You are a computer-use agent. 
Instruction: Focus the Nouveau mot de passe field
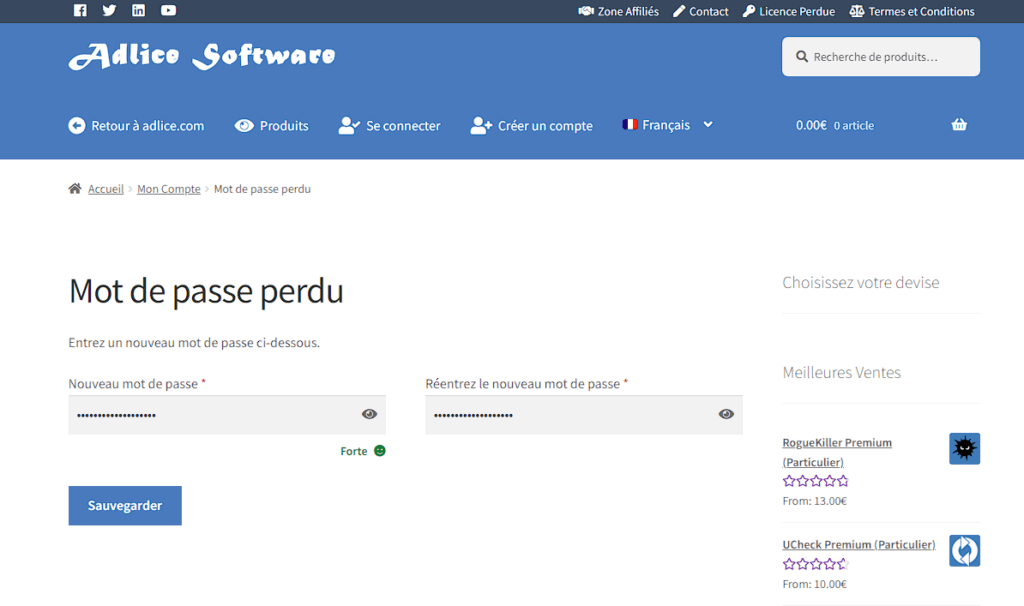(210, 415)
